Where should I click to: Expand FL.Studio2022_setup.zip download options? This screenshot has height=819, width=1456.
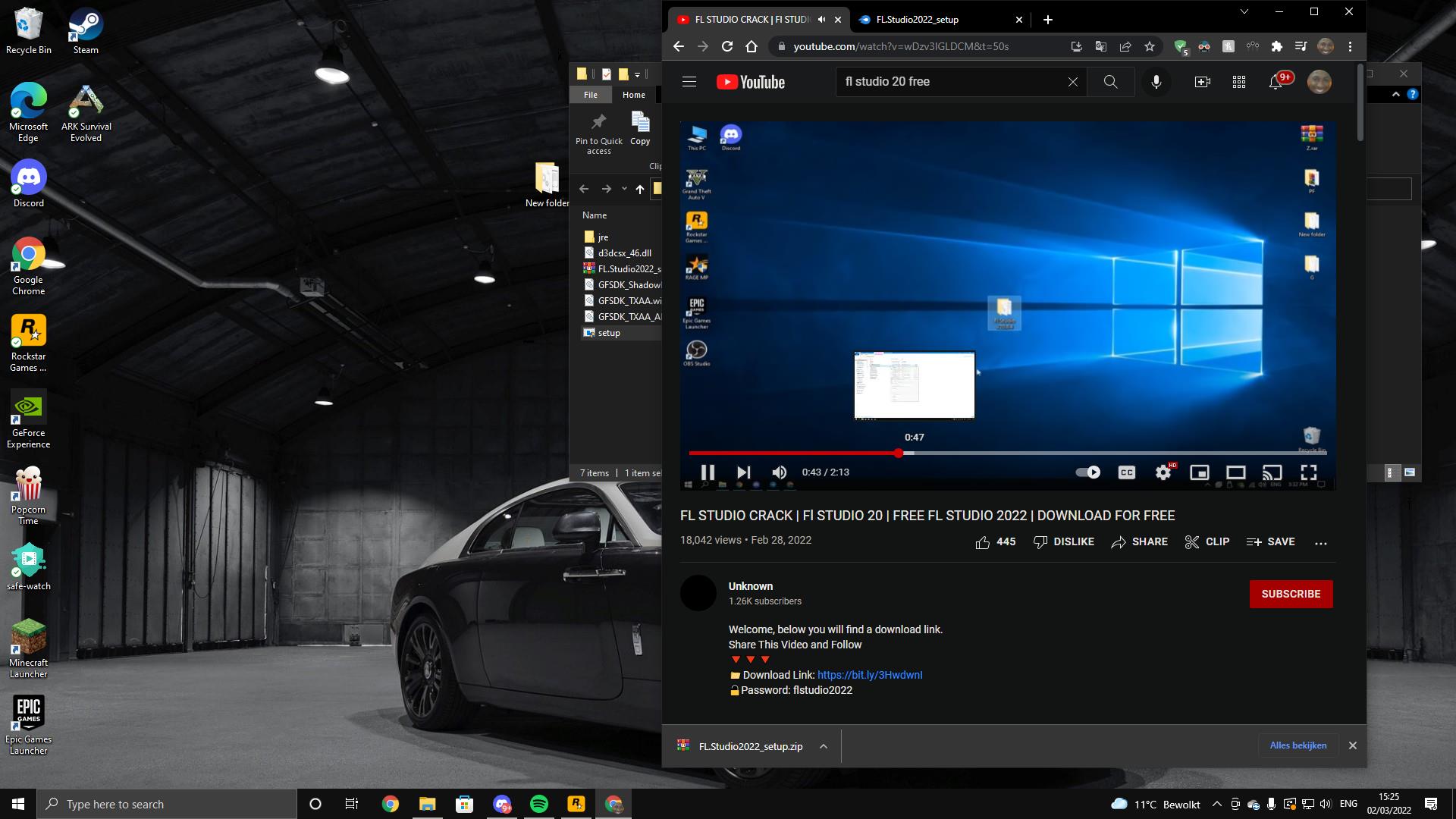click(x=823, y=746)
